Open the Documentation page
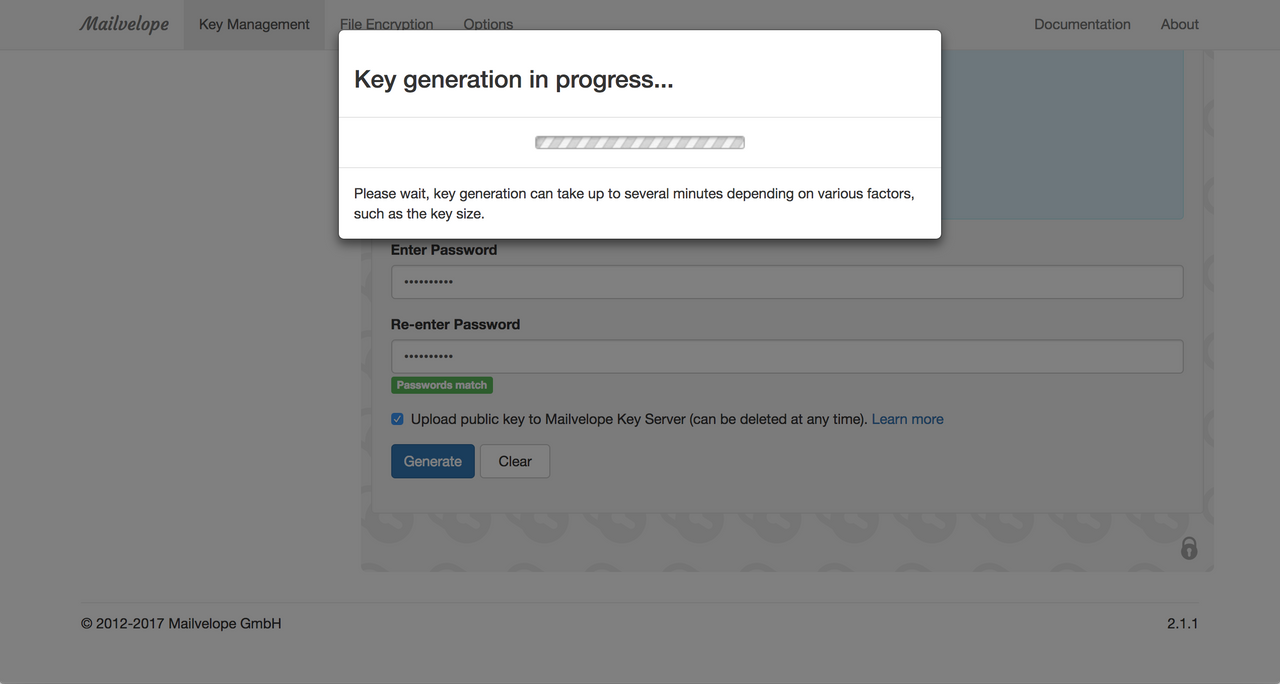The width and height of the screenshot is (1280, 684). [x=1082, y=23]
